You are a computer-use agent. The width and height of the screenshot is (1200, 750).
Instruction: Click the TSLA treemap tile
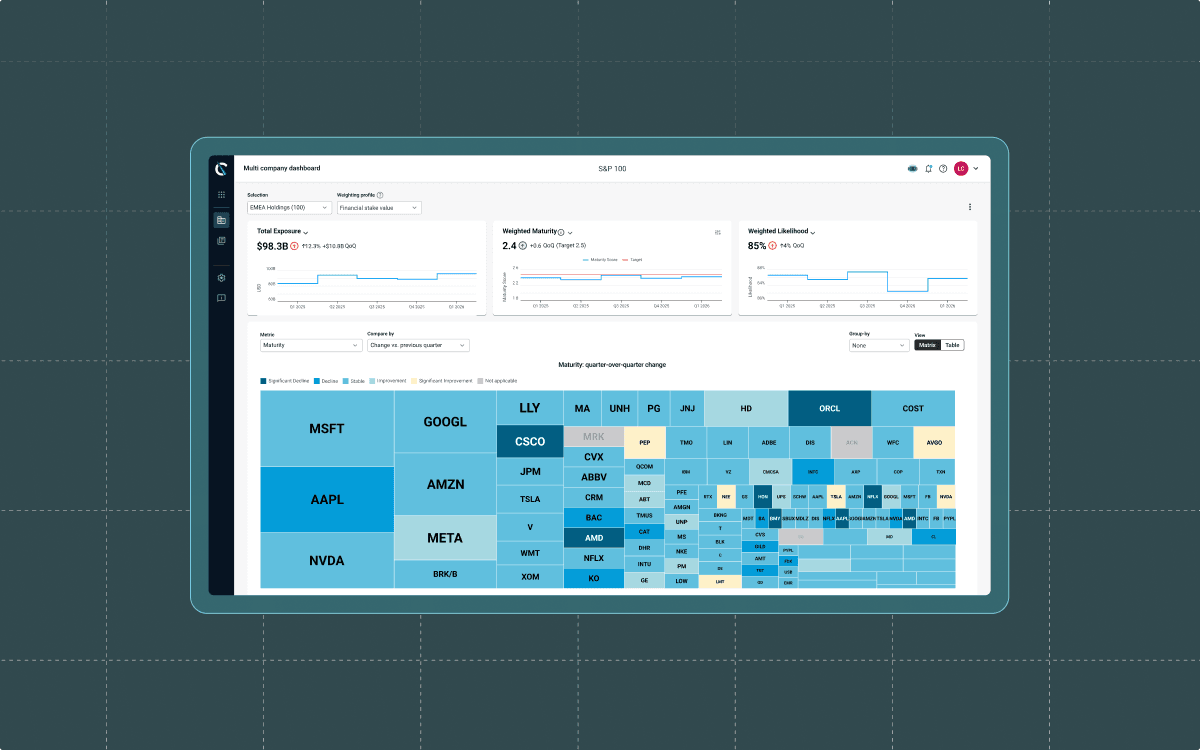click(530, 500)
